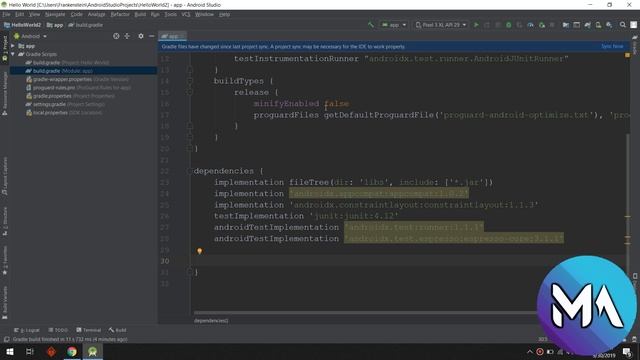640x360 pixels.
Task: Select build.gradle (Module: app) file
Action: click(x=83, y=71)
